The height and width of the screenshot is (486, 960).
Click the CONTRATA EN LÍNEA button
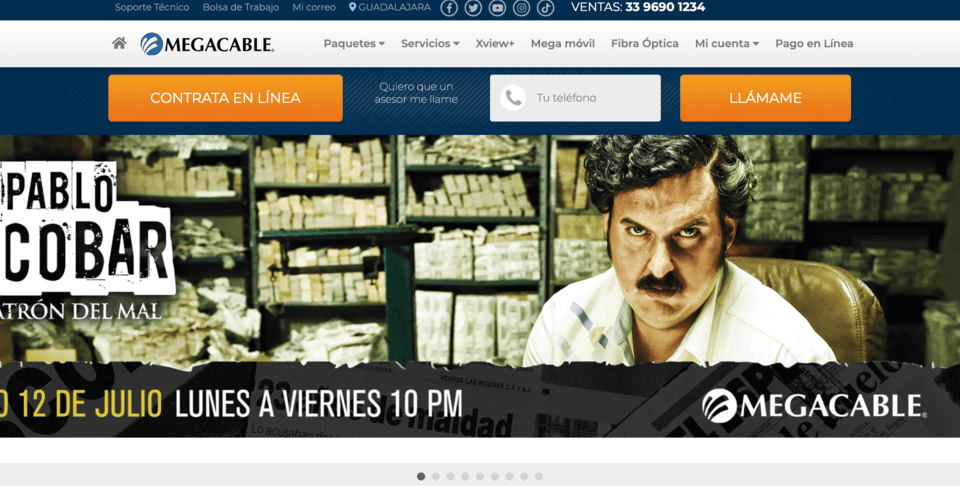(225, 98)
